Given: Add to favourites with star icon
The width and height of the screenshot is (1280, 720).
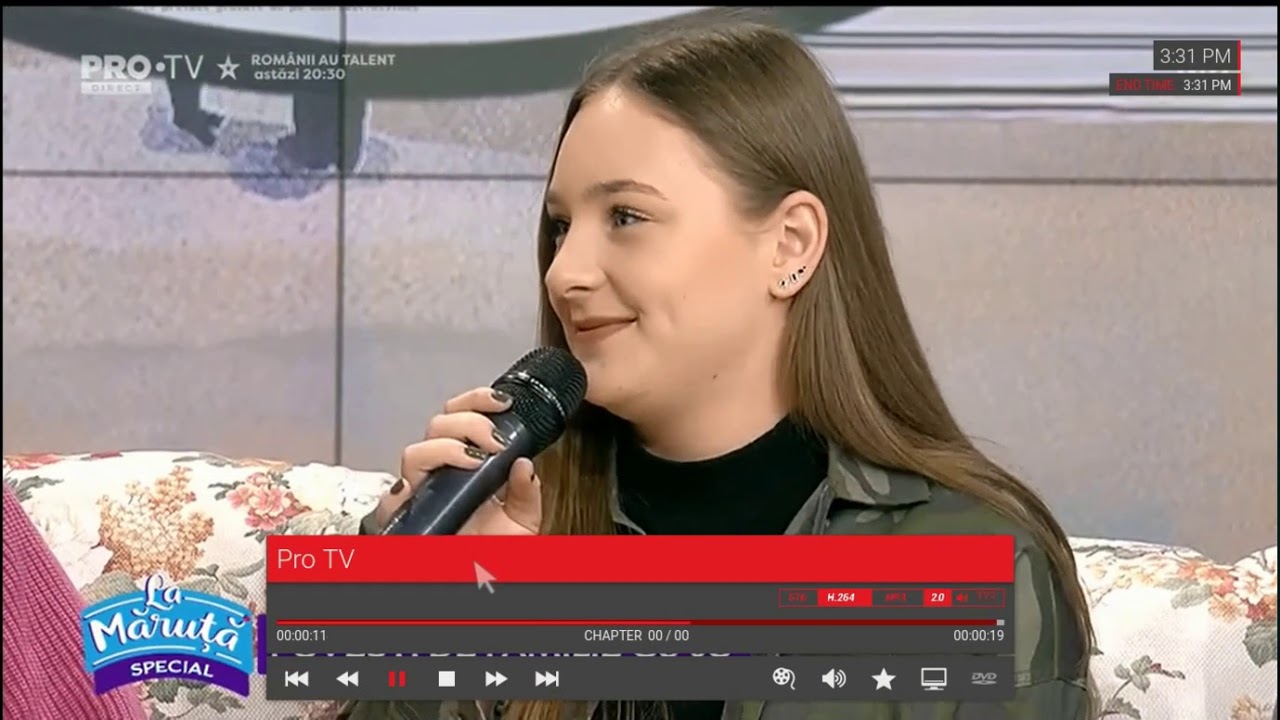Looking at the screenshot, I should point(883,679).
